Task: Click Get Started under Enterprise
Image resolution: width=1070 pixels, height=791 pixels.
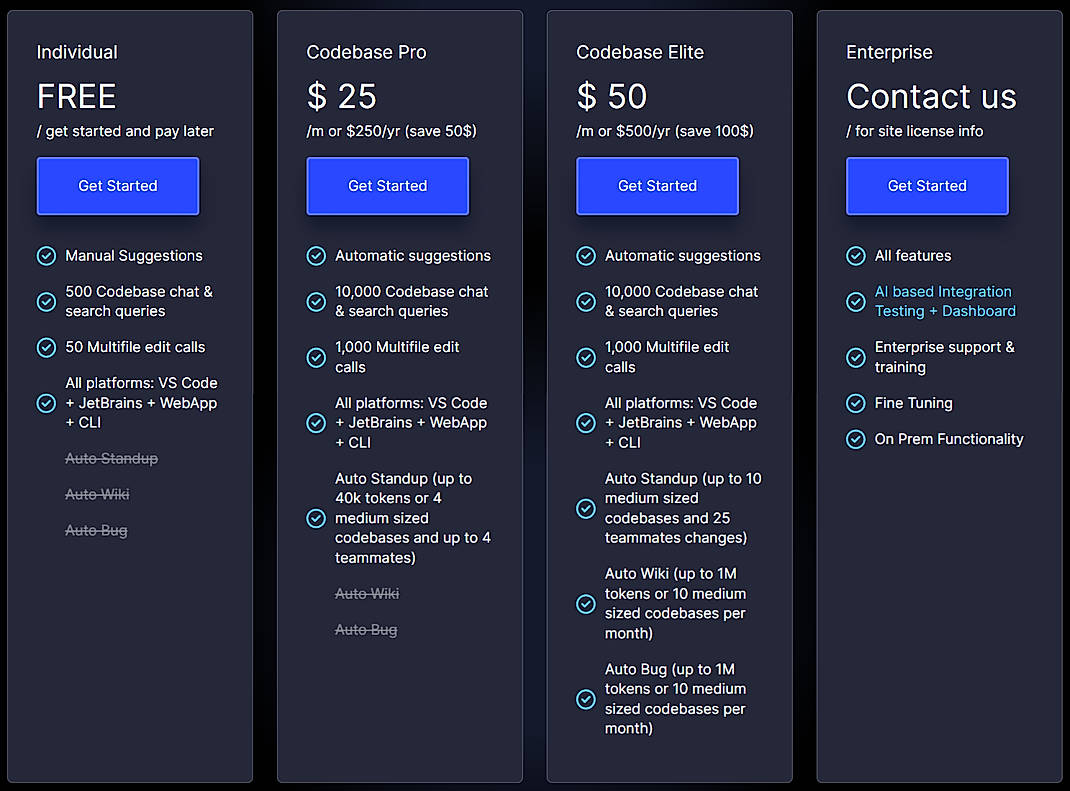Action: pyautogui.click(x=927, y=186)
